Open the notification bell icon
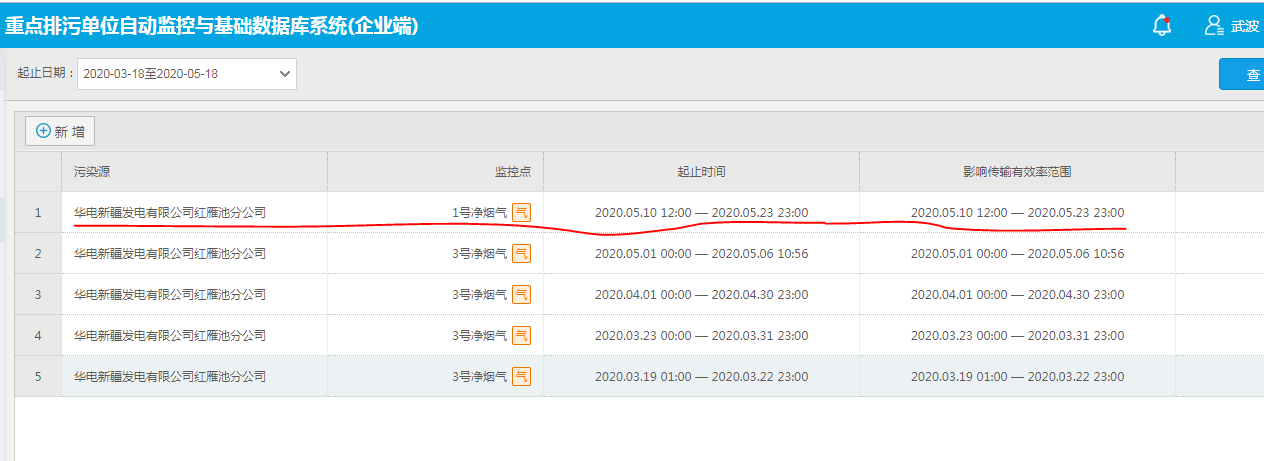Screen dimensions: 1264x461 pyautogui.click(x=1162, y=26)
